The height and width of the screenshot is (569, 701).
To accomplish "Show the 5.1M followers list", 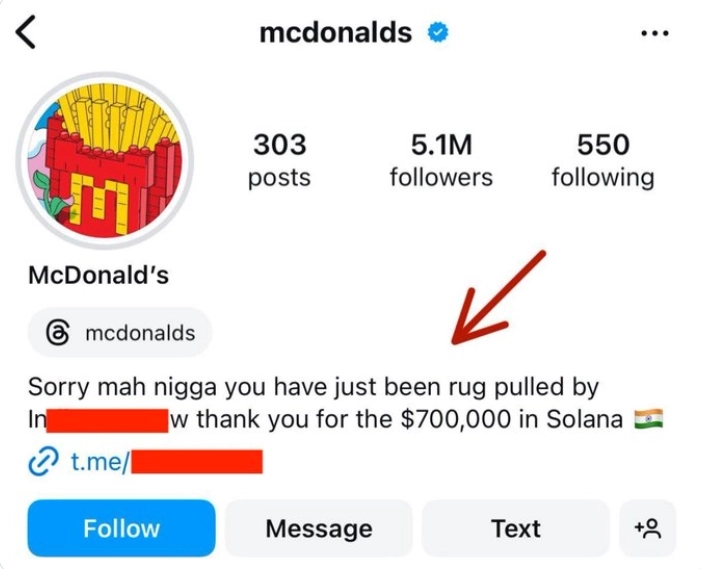I will [441, 160].
